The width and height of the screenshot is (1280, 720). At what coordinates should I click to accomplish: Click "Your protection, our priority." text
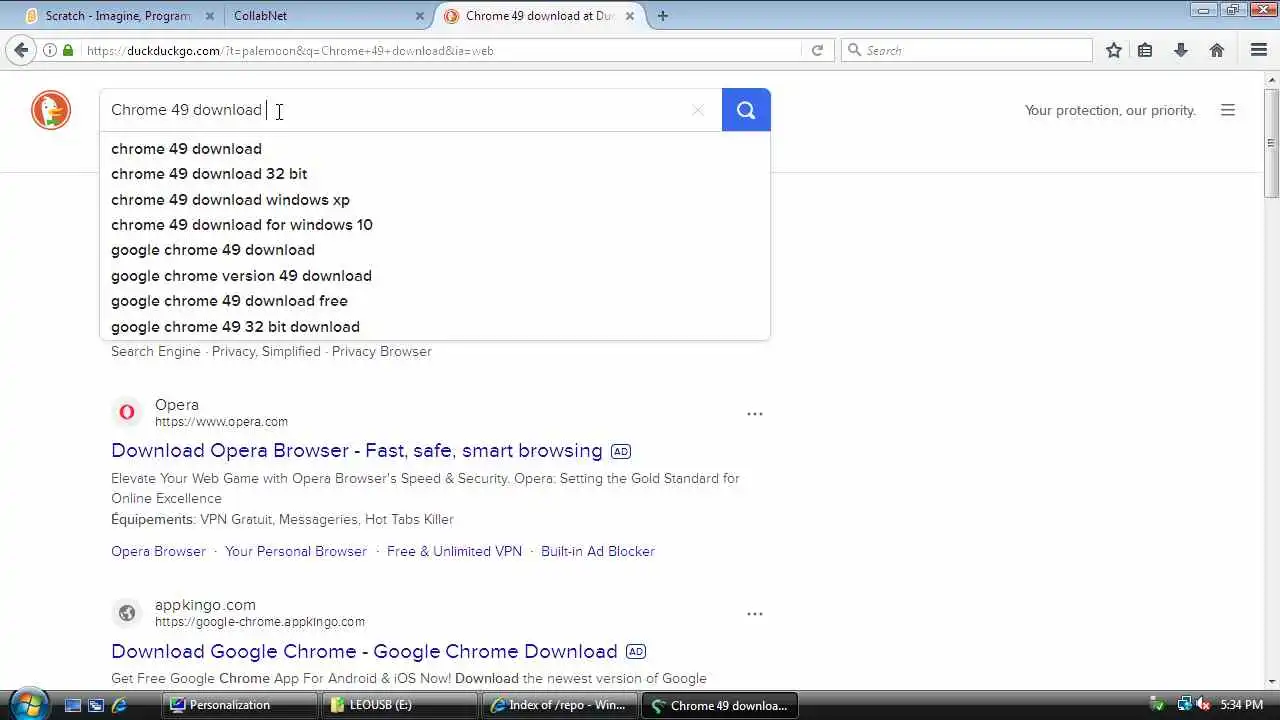tap(1110, 110)
